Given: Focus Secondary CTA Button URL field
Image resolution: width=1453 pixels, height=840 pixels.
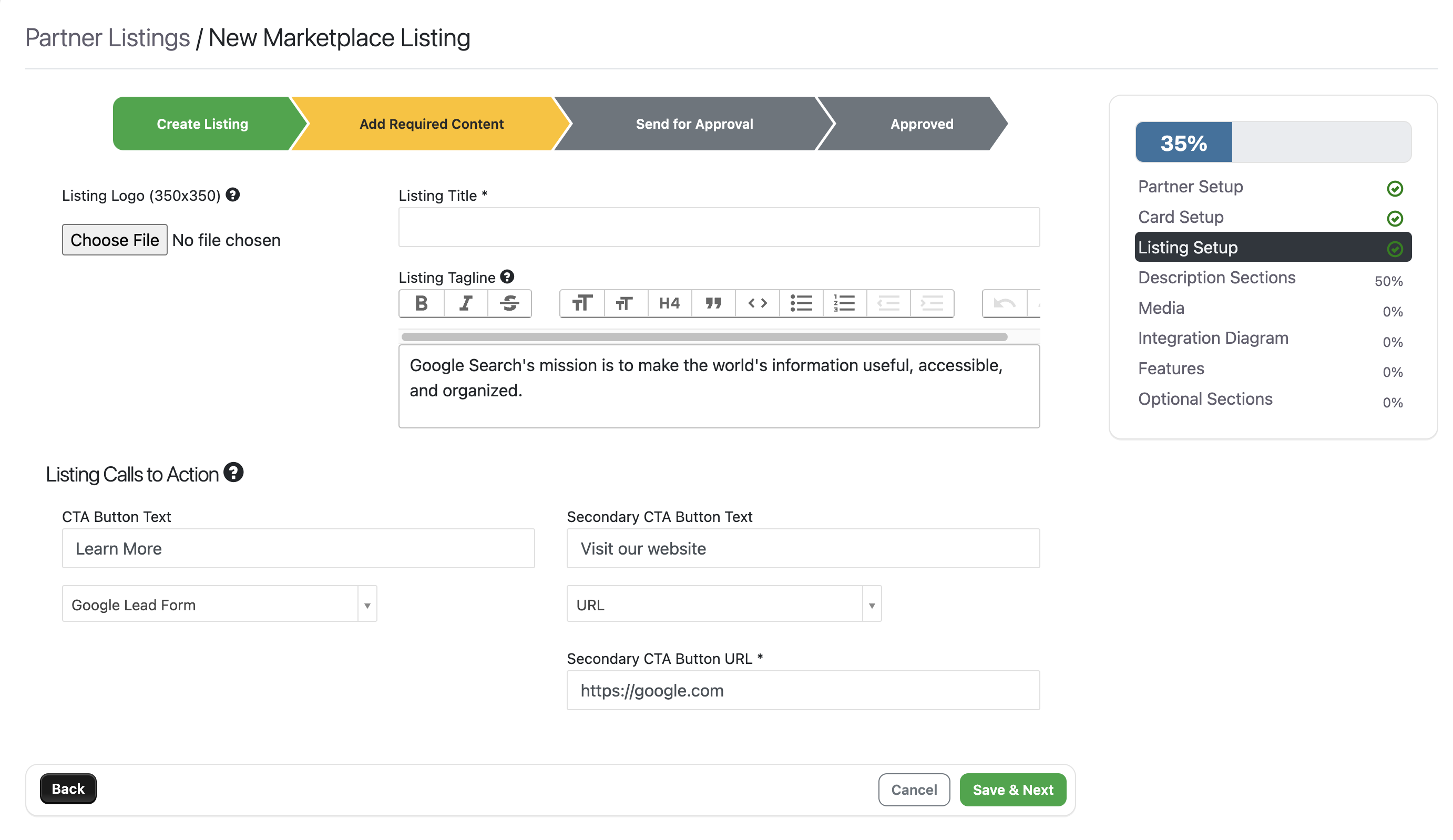Looking at the screenshot, I should coord(803,690).
